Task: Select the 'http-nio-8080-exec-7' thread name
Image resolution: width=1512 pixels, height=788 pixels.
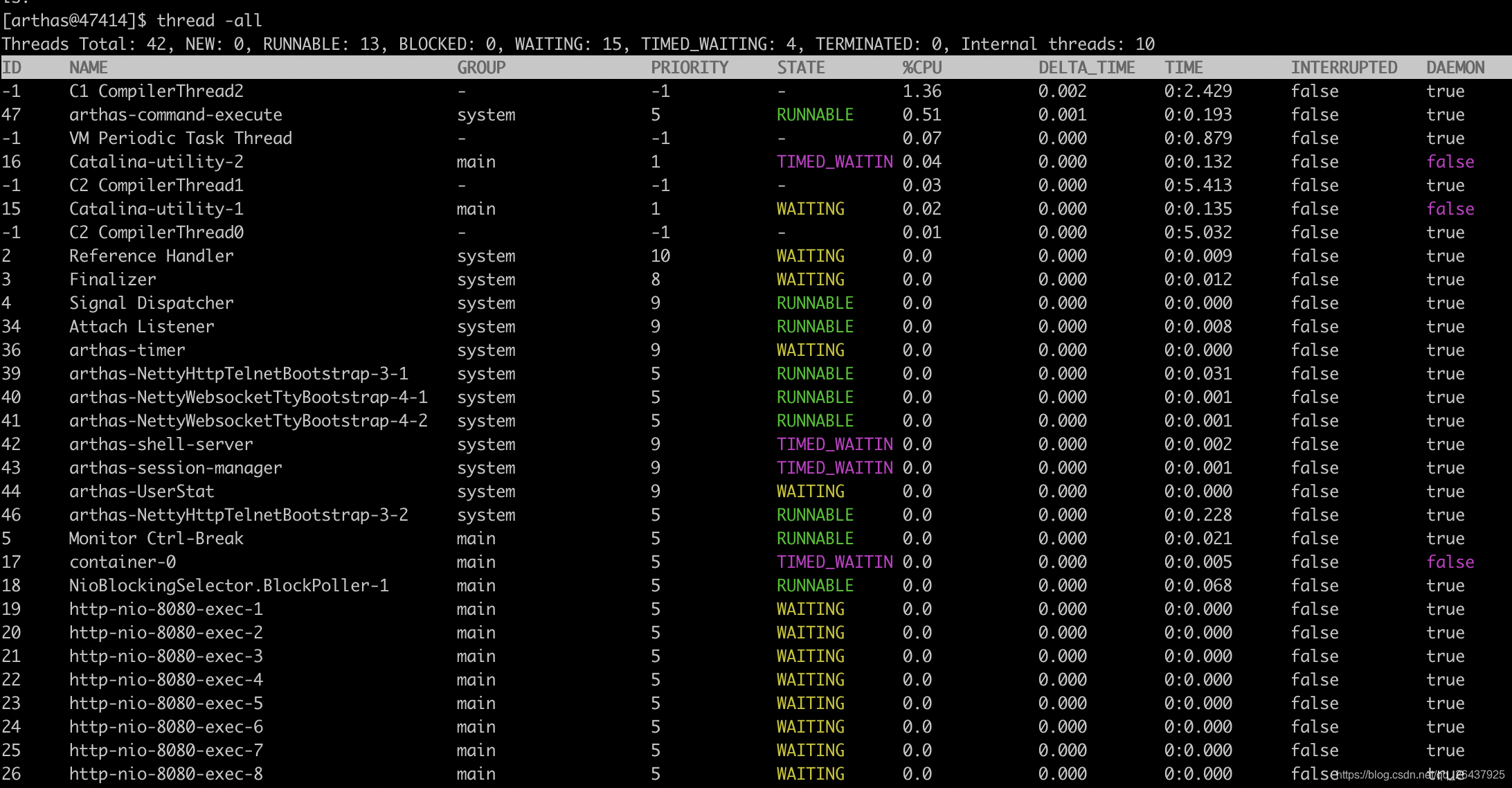Action: pos(166,751)
